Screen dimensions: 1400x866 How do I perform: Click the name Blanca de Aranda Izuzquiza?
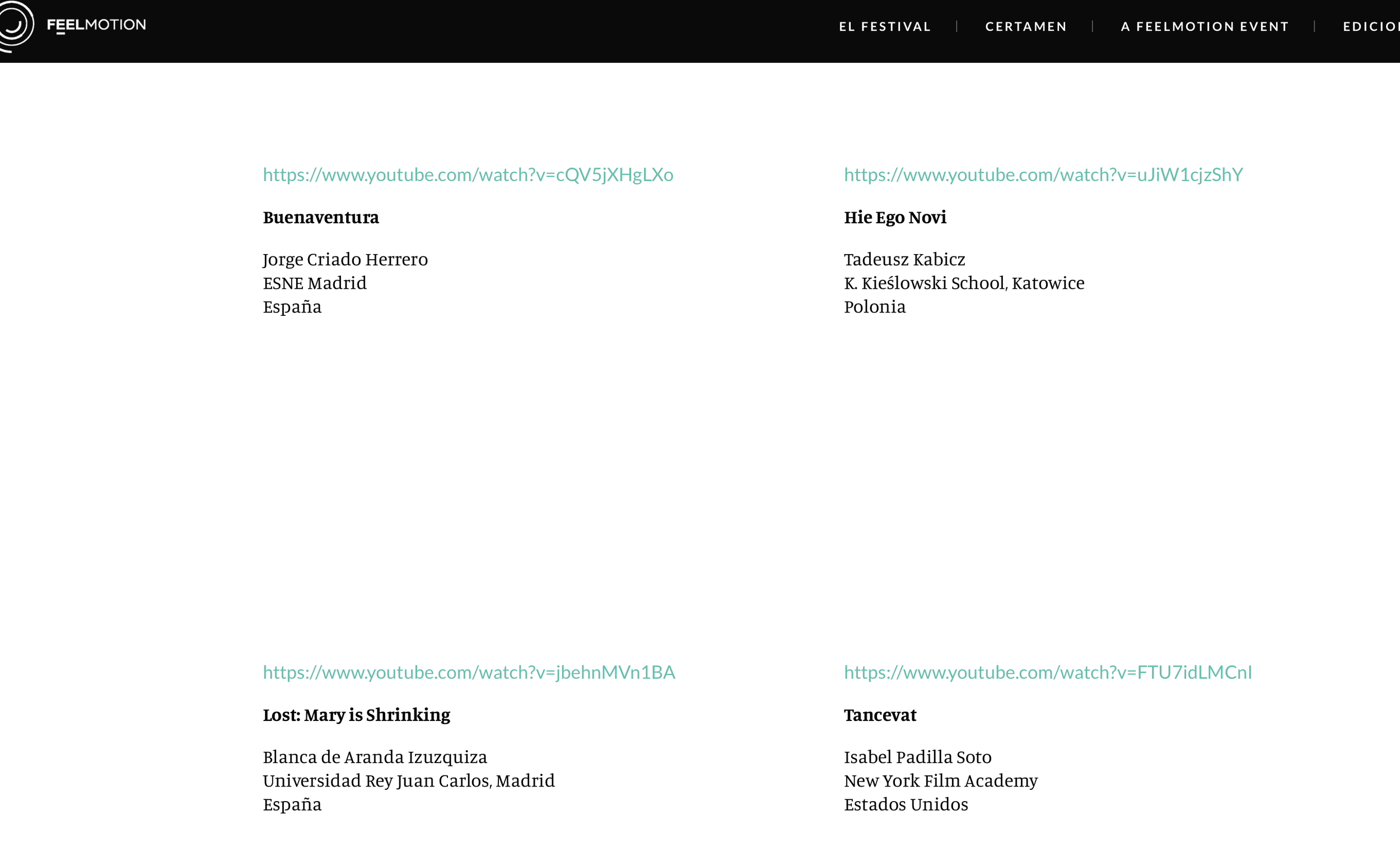[x=375, y=757]
